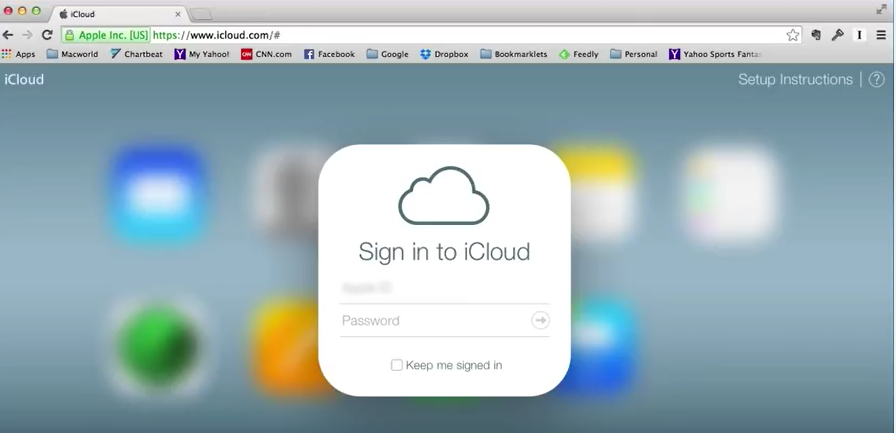Open the CNN.com bookmark
Viewport: 896px width, 433px height.
click(266, 54)
